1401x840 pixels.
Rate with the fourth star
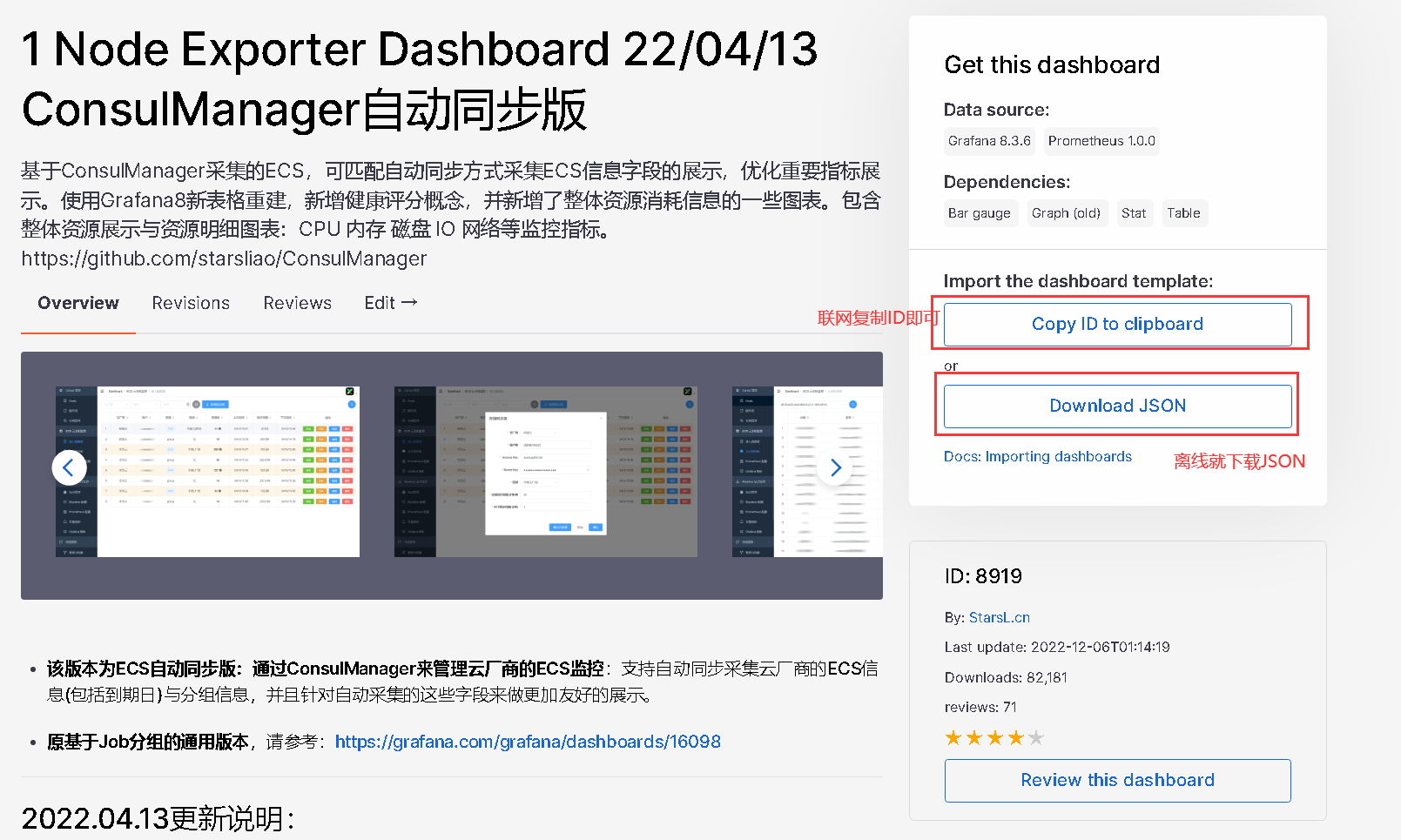[1015, 738]
